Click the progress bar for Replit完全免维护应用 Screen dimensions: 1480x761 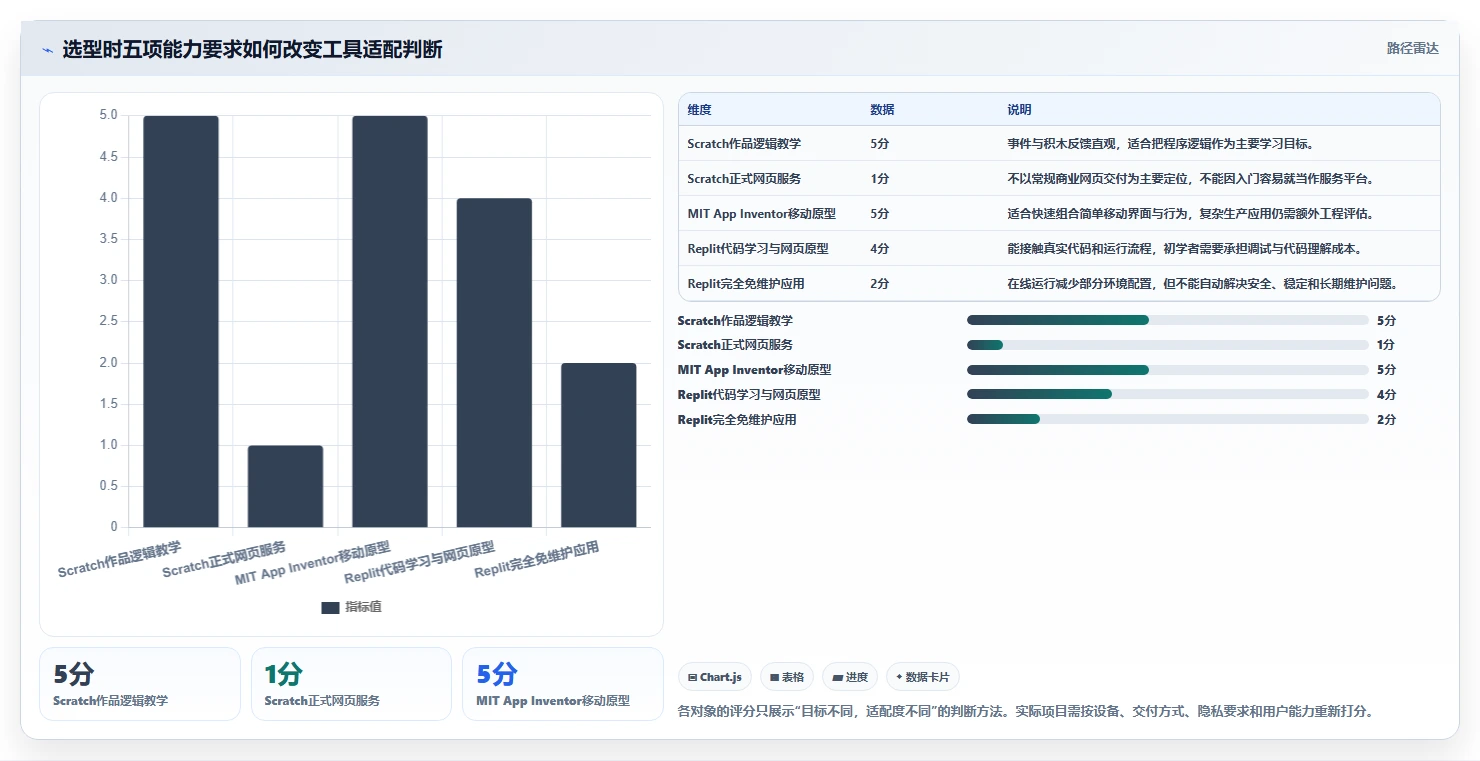(1167, 419)
